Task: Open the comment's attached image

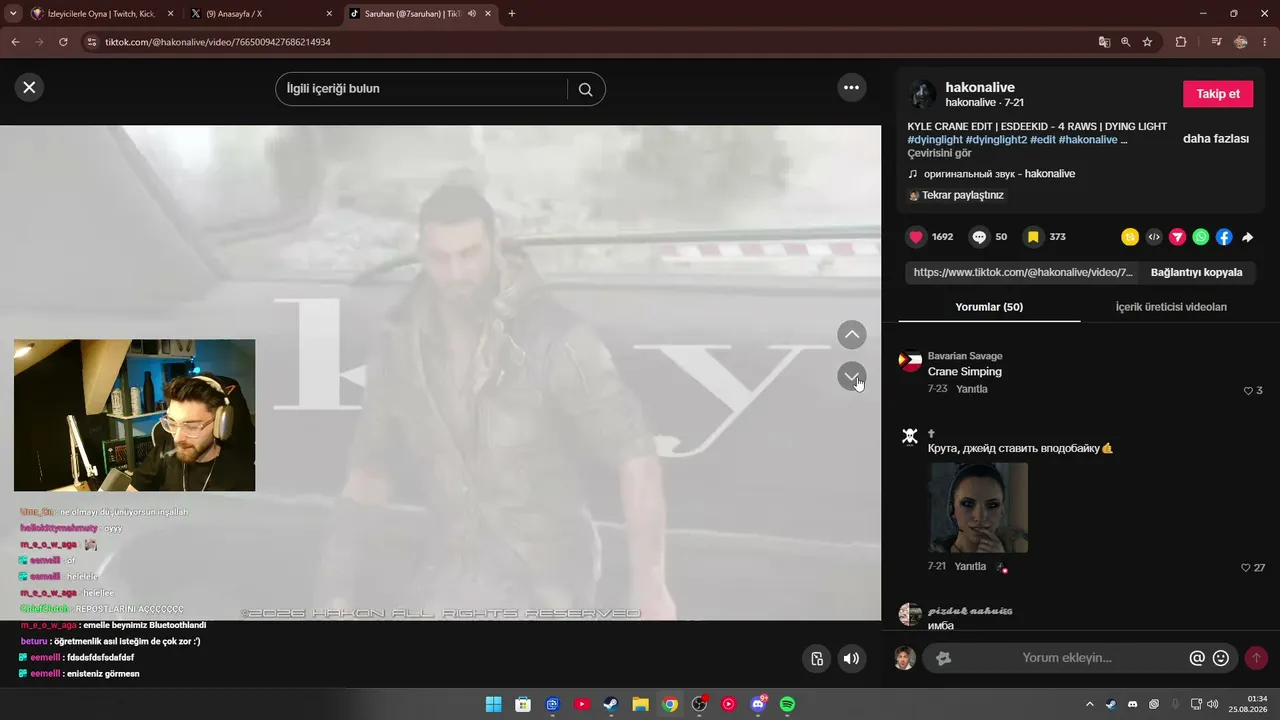Action: [x=978, y=507]
